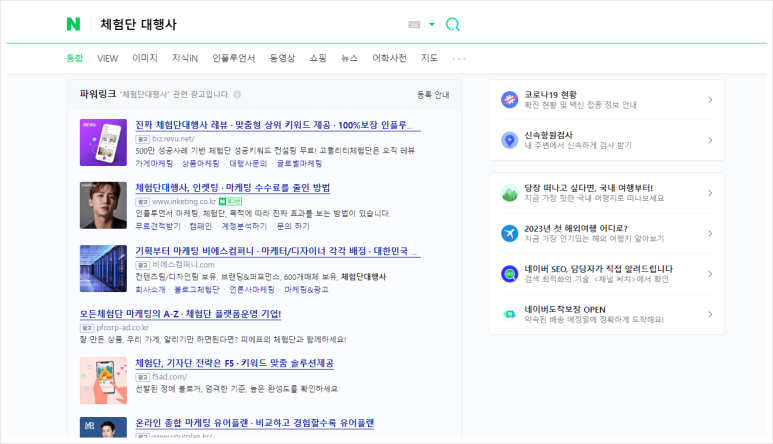Screen dimensions: 773x444
Task: Select the 뉴스 tab
Action: point(350,58)
